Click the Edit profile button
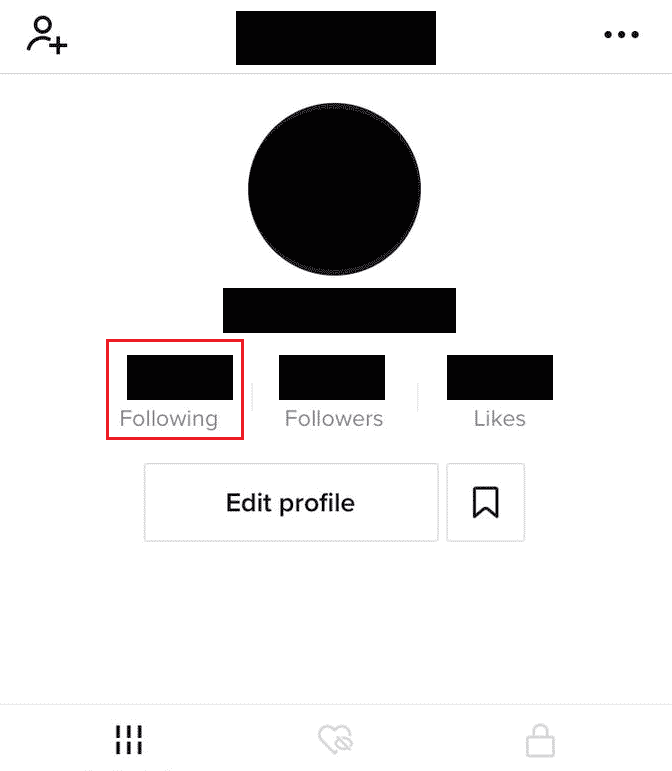The image size is (672, 771). [x=291, y=503]
